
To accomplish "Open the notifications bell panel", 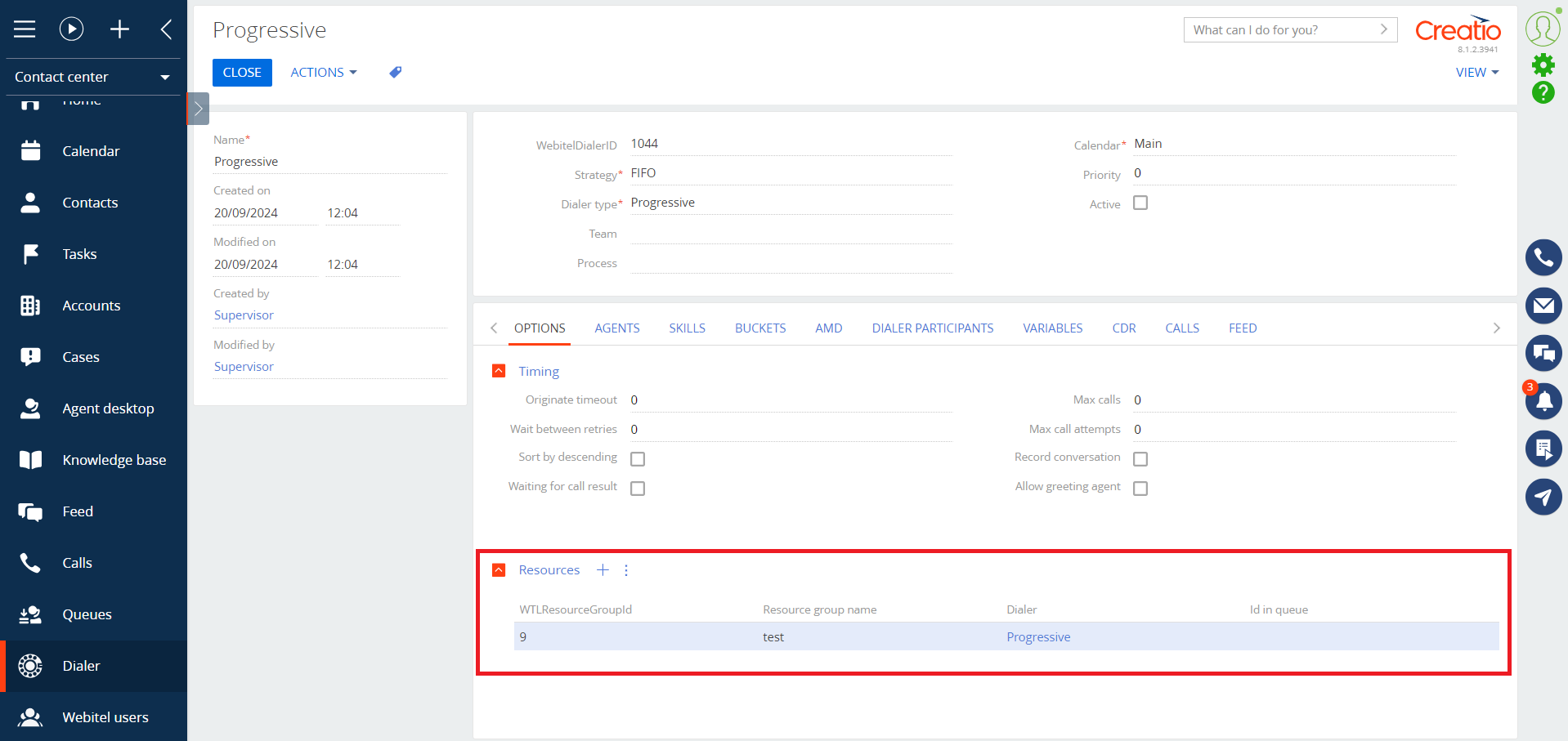I will (x=1543, y=401).
